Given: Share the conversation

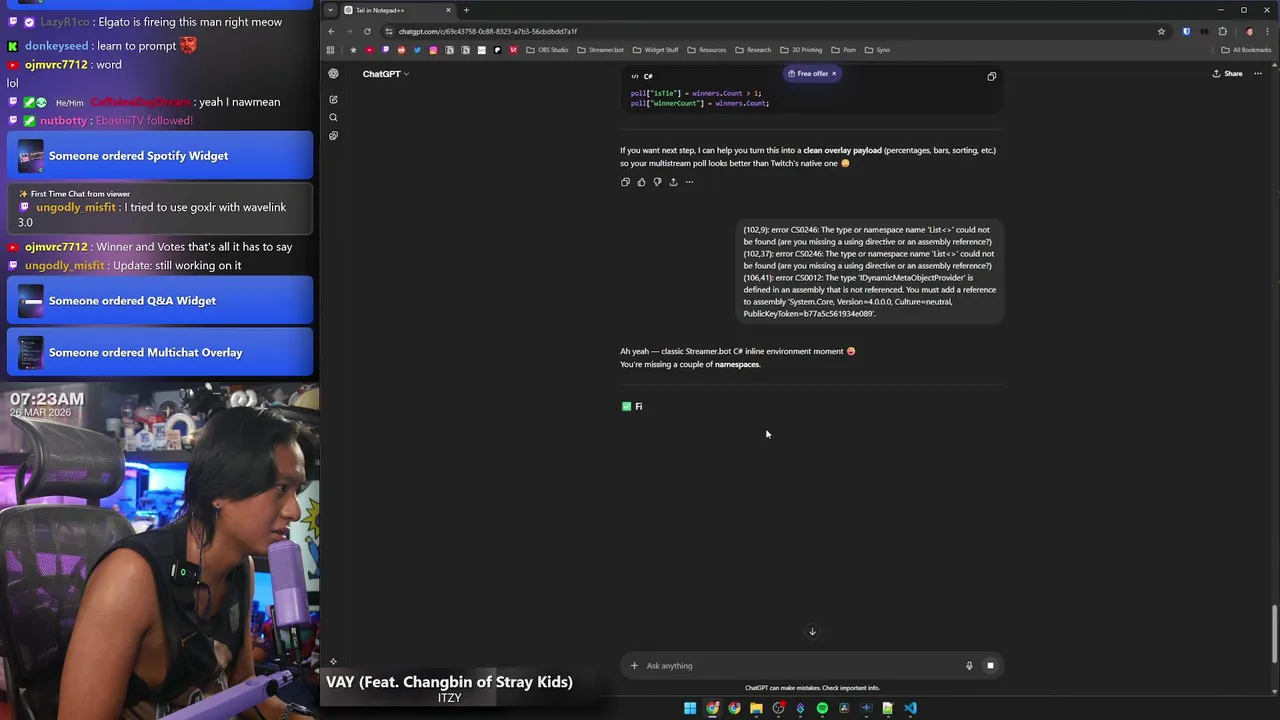Looking at the screenshot, I should click(x=1227, y=73).
